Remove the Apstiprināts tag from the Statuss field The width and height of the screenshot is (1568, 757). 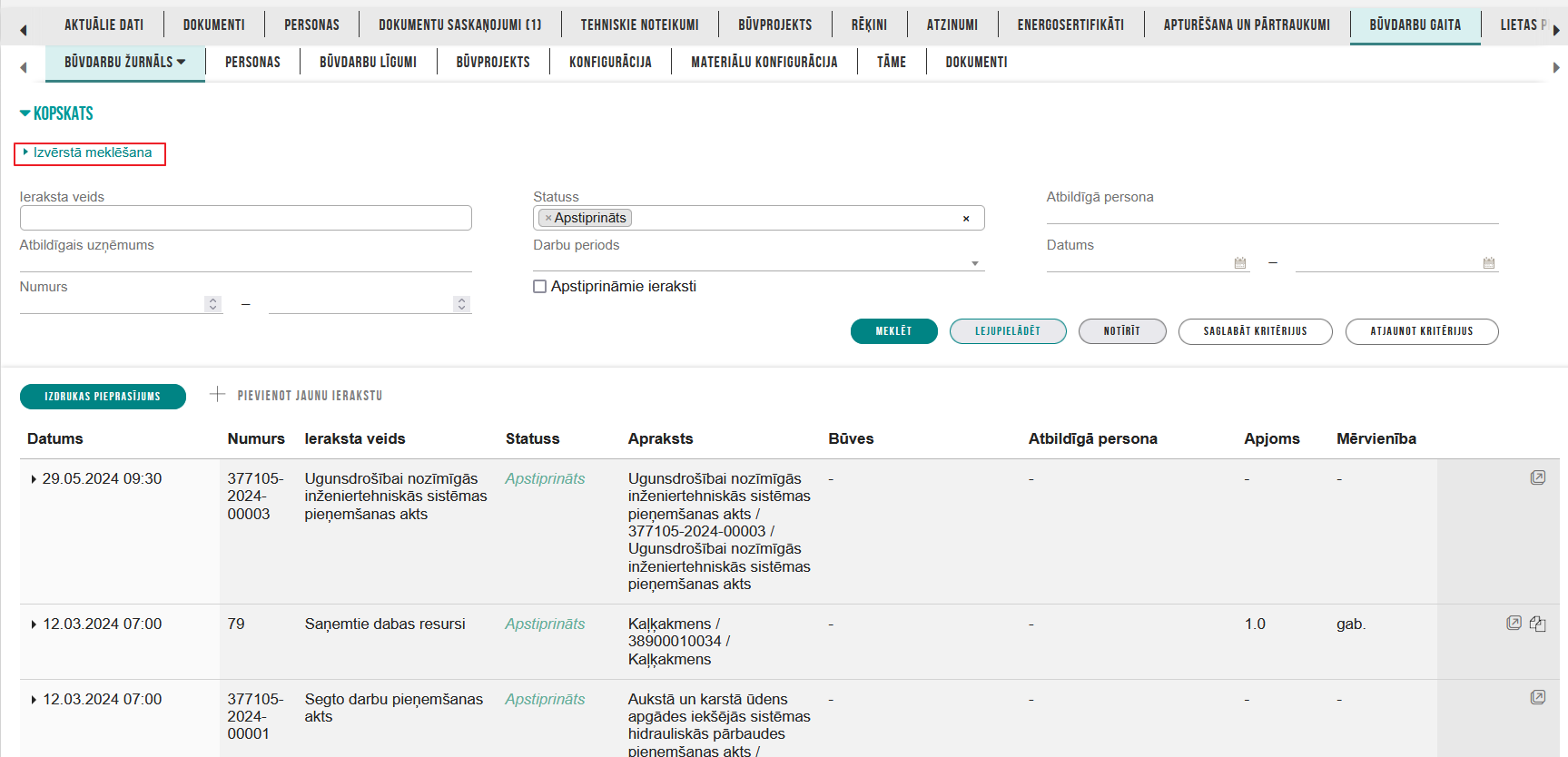pyautogui.click(x=548, y=218)
